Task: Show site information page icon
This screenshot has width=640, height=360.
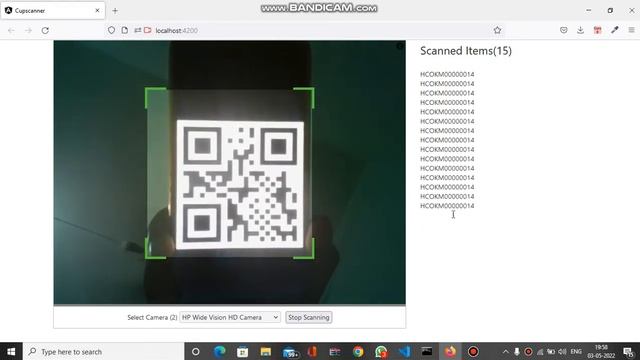Action: tap(124, 30)
